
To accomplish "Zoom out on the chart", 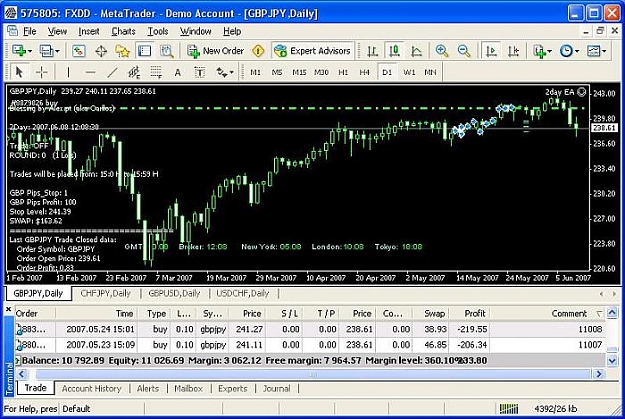I will (x=464, y=51).
